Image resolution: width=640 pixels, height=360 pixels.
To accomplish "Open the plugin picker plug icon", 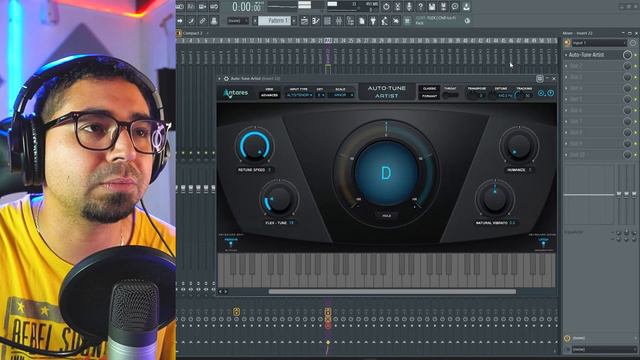I will pyautogui.click(x=373, y=21).
